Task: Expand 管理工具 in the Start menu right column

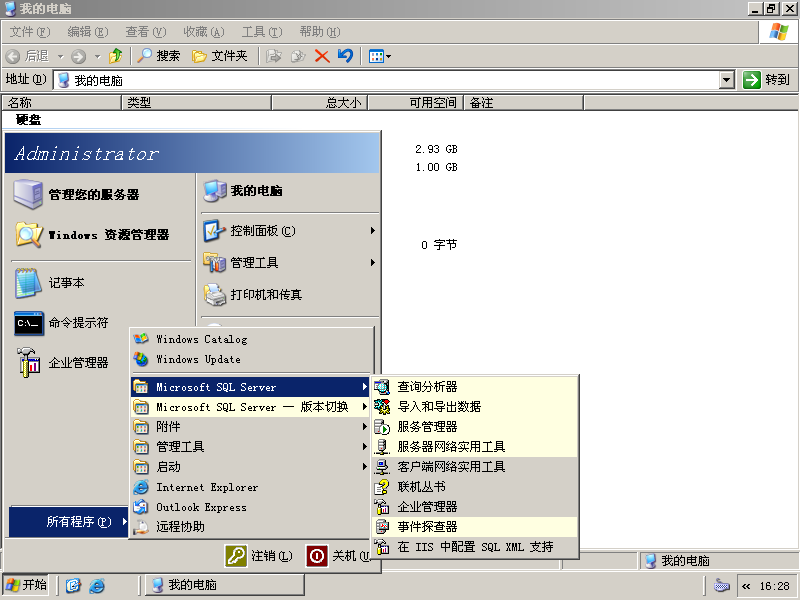Action: point(289,263)
